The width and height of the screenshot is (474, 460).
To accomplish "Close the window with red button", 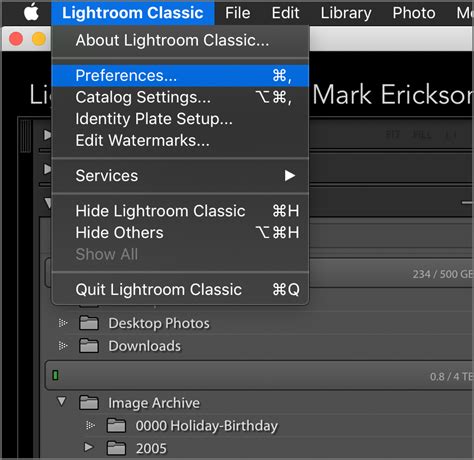I will (16, 39).
